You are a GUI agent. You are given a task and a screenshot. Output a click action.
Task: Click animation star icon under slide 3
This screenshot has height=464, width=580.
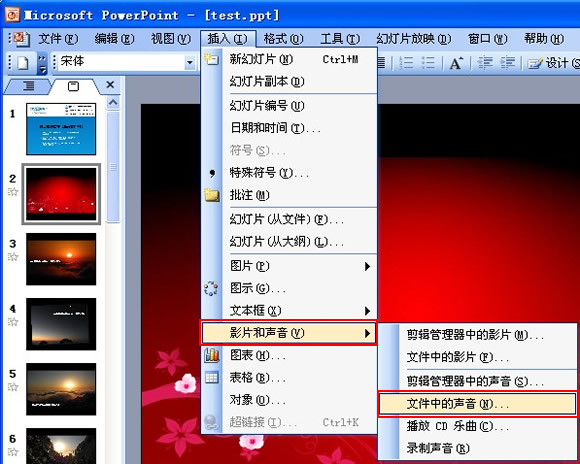tap(13, 256)
